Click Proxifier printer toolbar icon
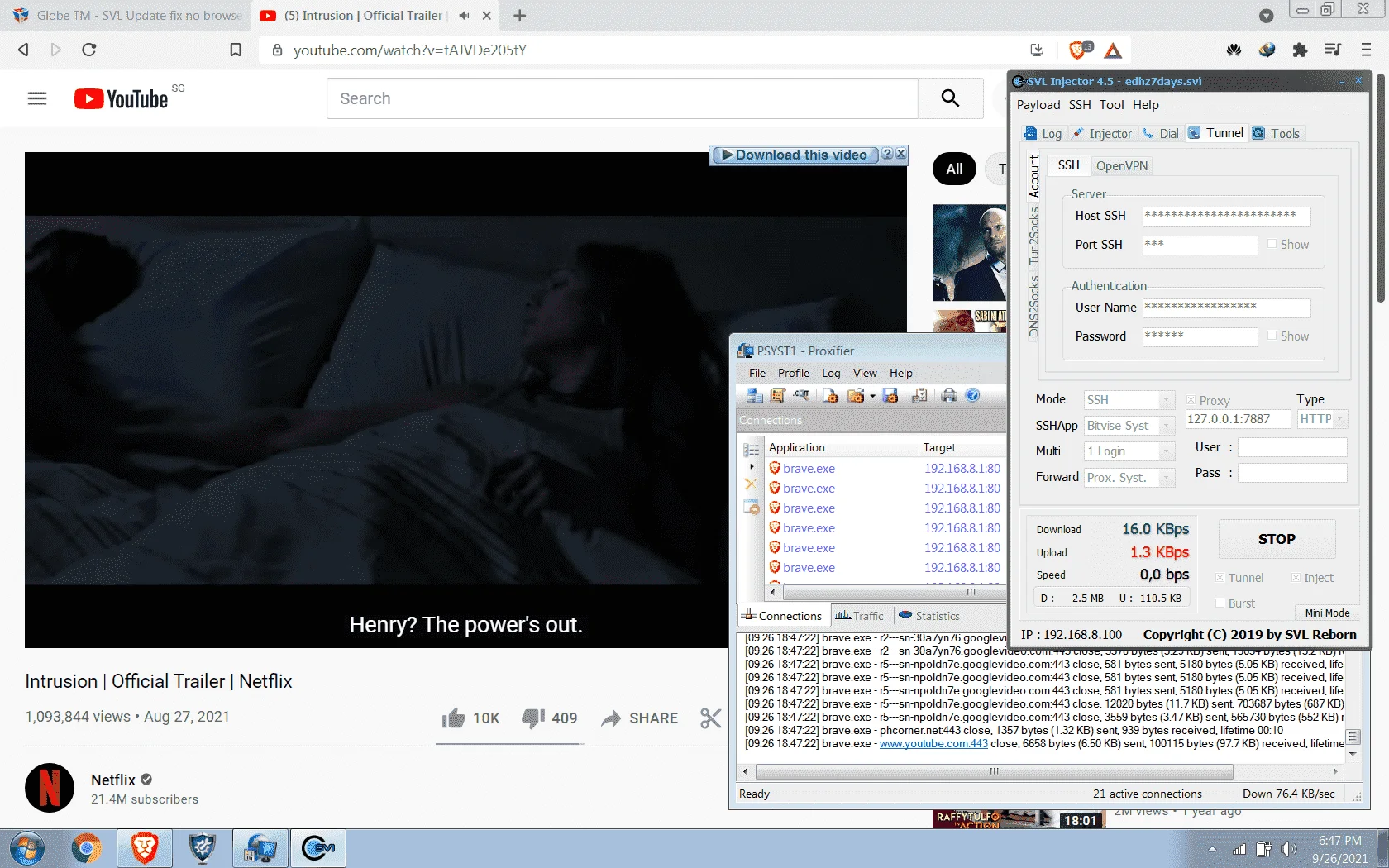This screenshot has height=868, width=1389. tap(949, 396)
